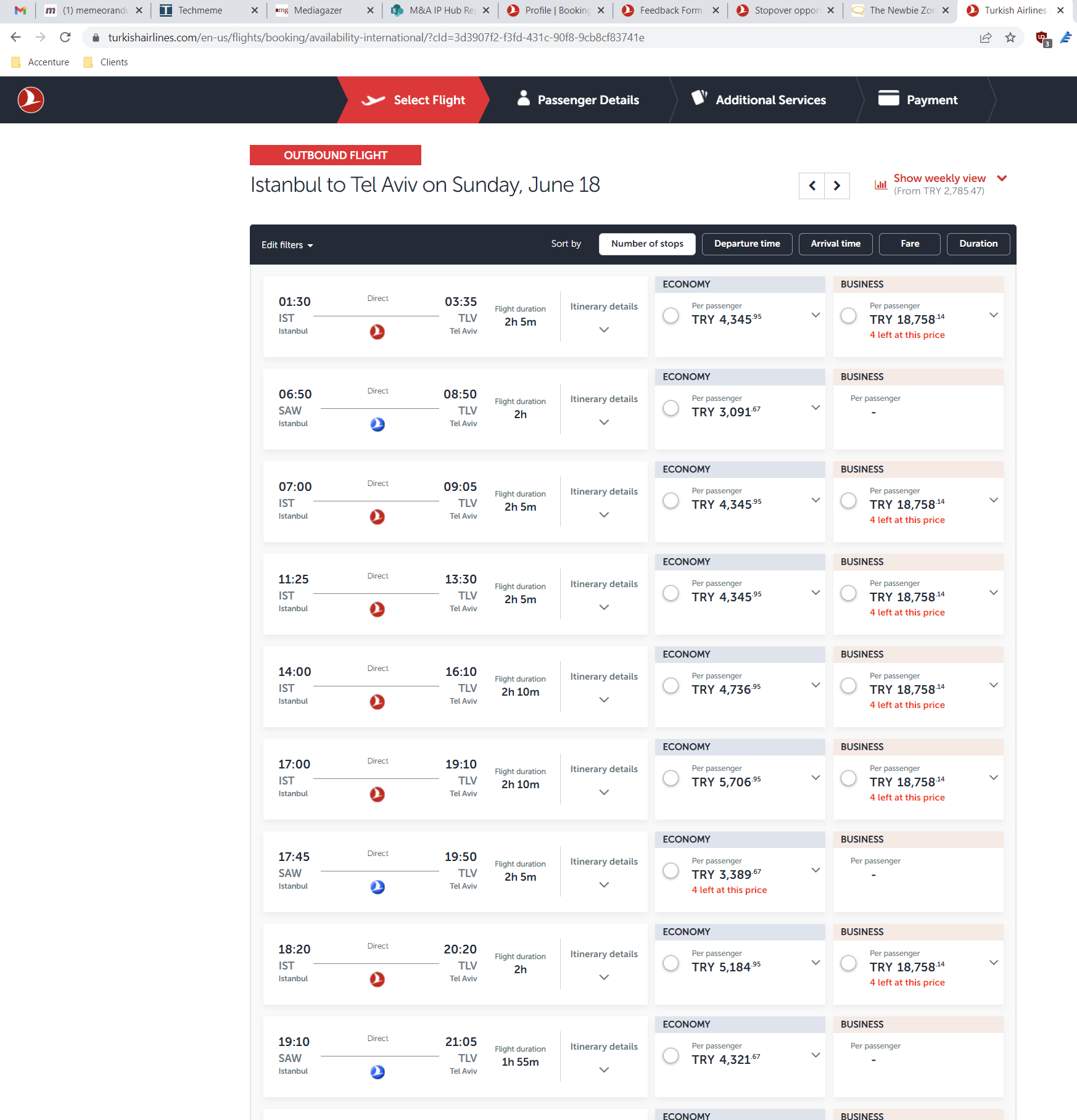The image size is (1077, 1120).
Task: Expand Itinerary details for 11:25 flight
Action: (x=604, y=595)
